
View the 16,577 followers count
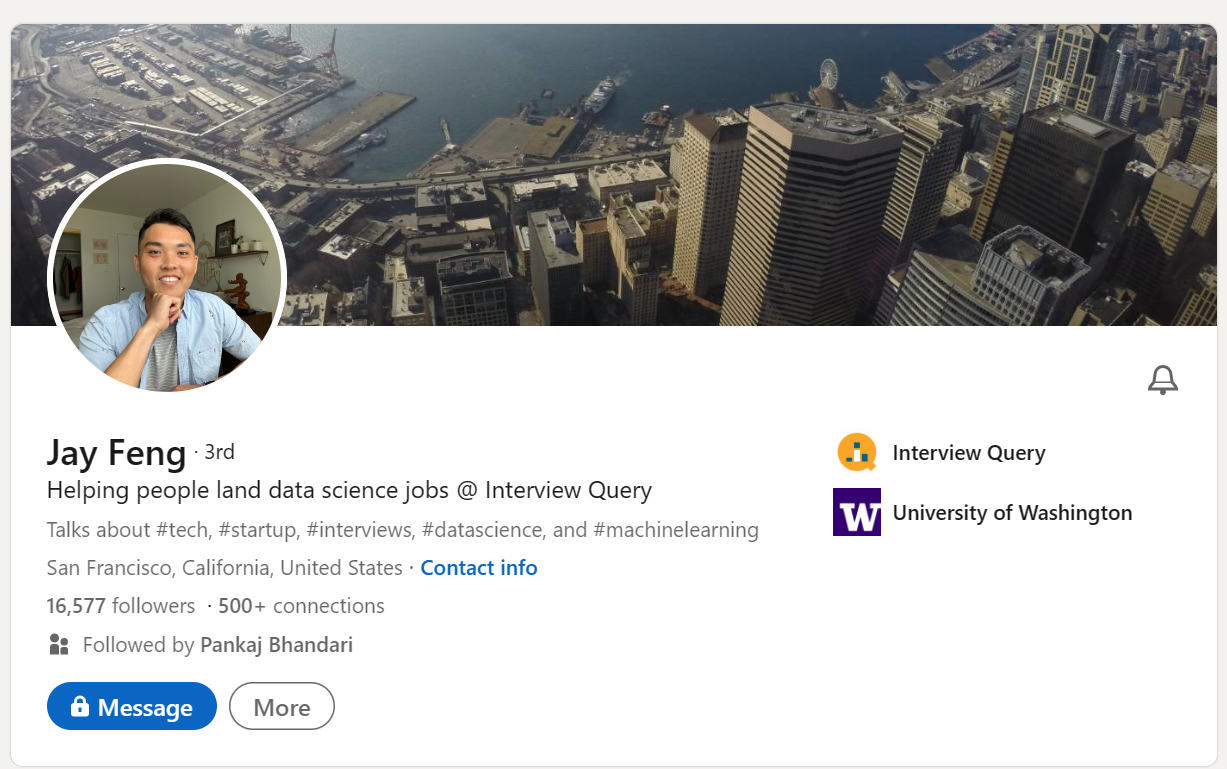coord(121,606)
